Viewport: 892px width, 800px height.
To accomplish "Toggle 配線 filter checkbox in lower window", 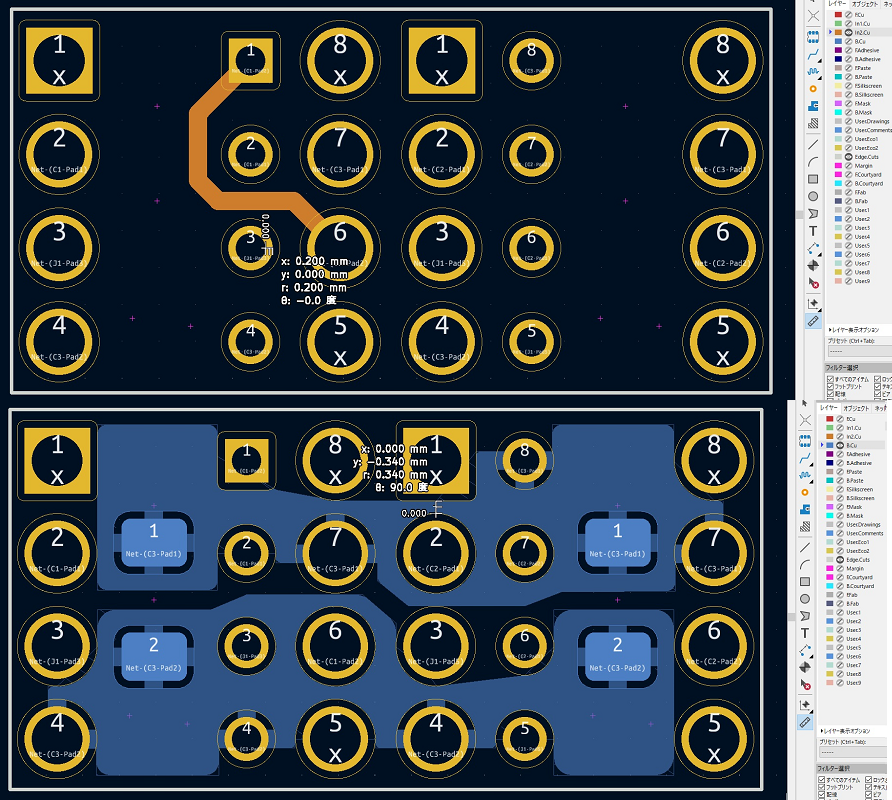I will coord(822,794).
